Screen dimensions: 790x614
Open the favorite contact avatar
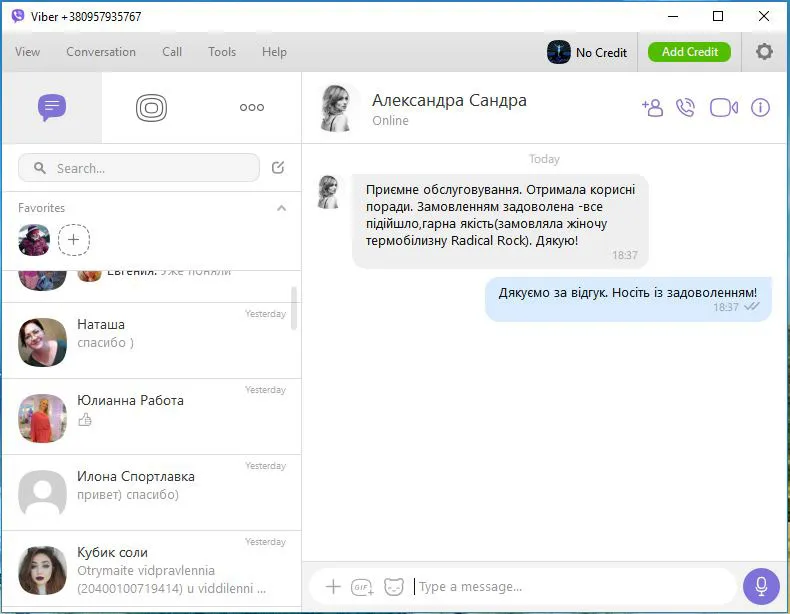(34, 240)
